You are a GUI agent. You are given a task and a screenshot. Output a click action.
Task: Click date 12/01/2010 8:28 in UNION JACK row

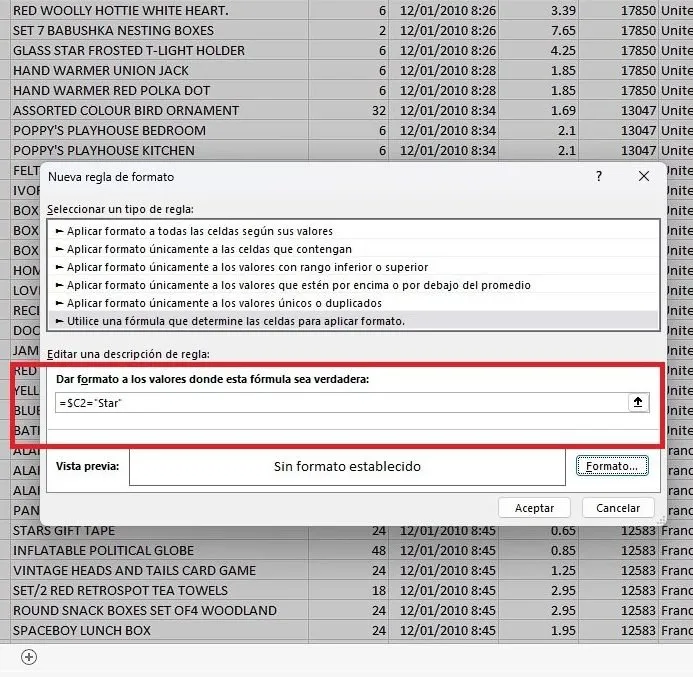coord(444,70)
